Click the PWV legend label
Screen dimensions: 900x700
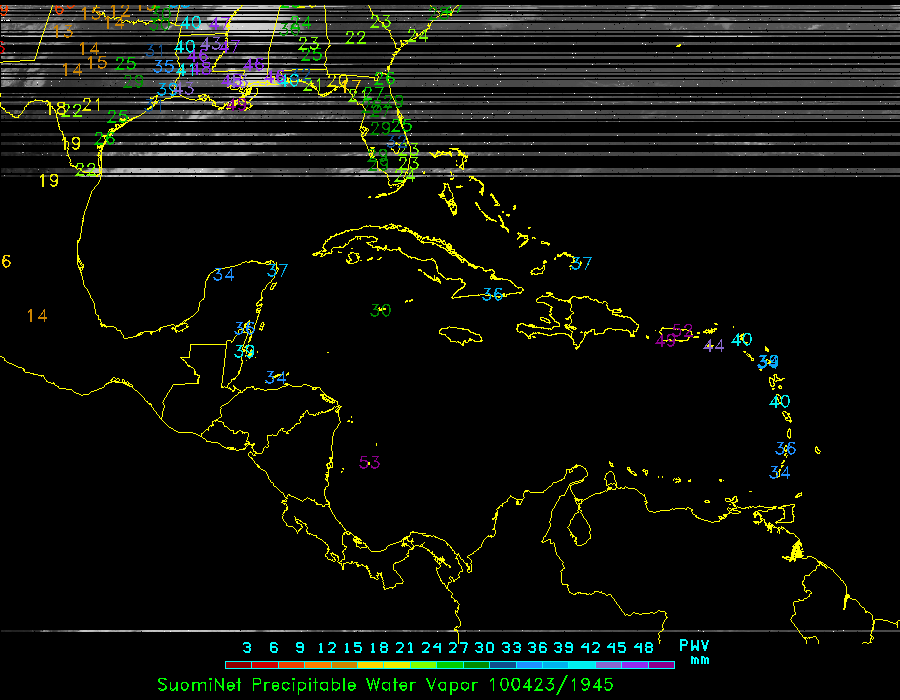694,645
